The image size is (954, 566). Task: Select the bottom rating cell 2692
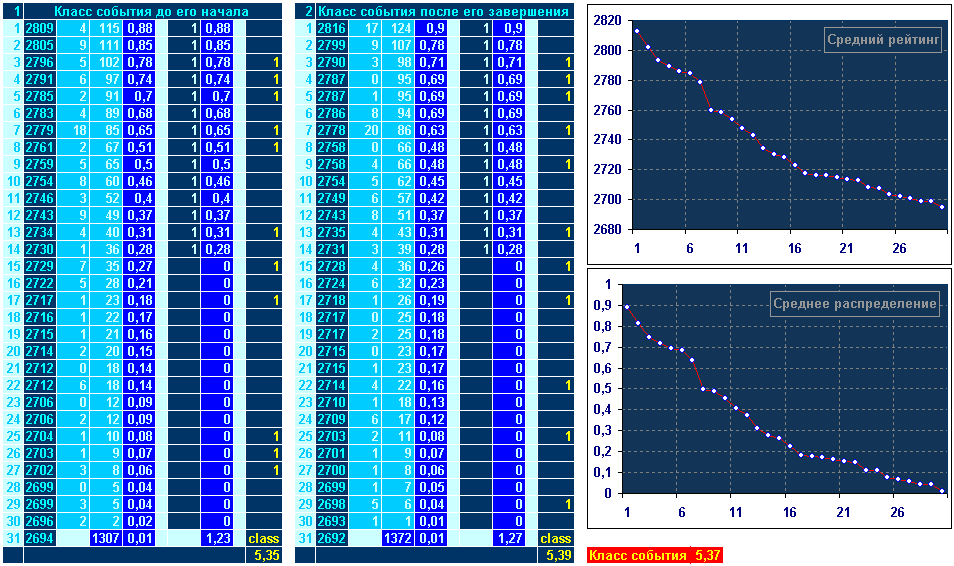tap(332, 538)
